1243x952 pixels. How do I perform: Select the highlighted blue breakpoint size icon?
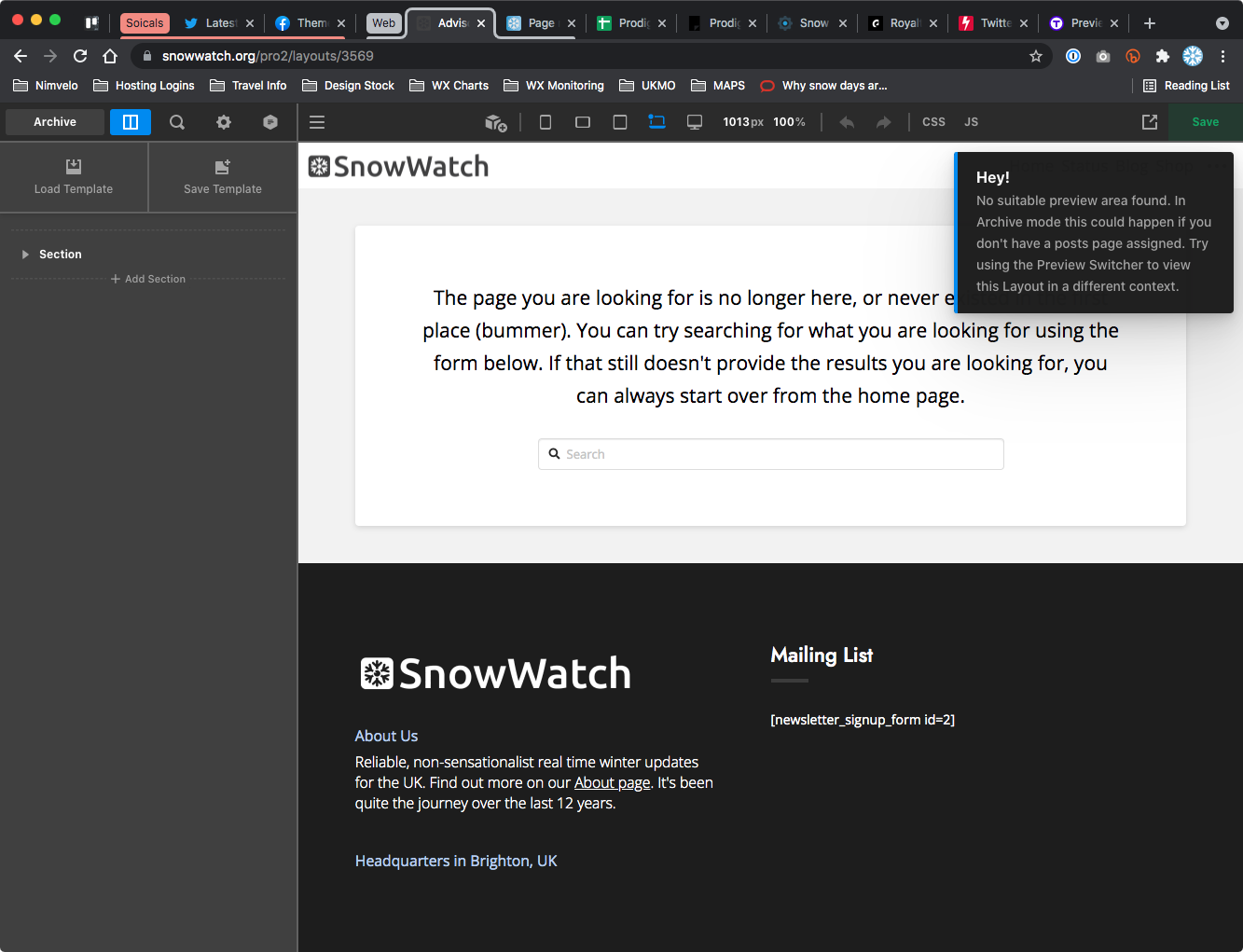pos(657,122)
